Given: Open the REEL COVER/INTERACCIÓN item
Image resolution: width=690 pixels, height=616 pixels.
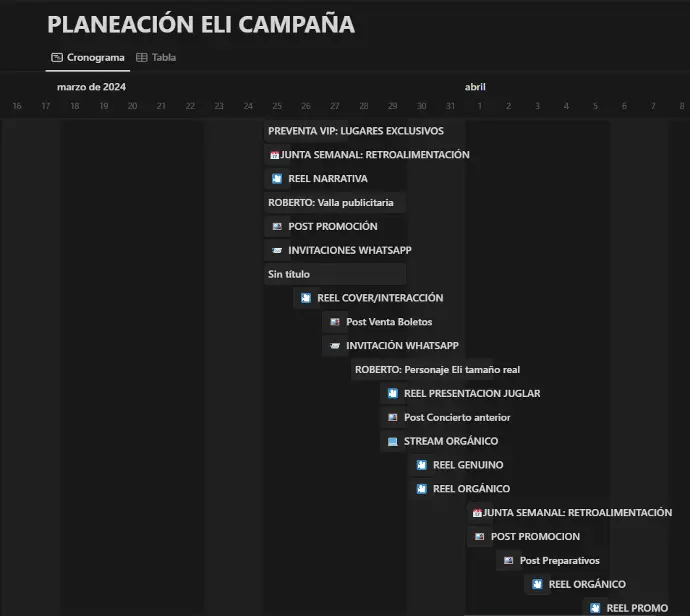Looking at the screenshot, I should (370, 298).
